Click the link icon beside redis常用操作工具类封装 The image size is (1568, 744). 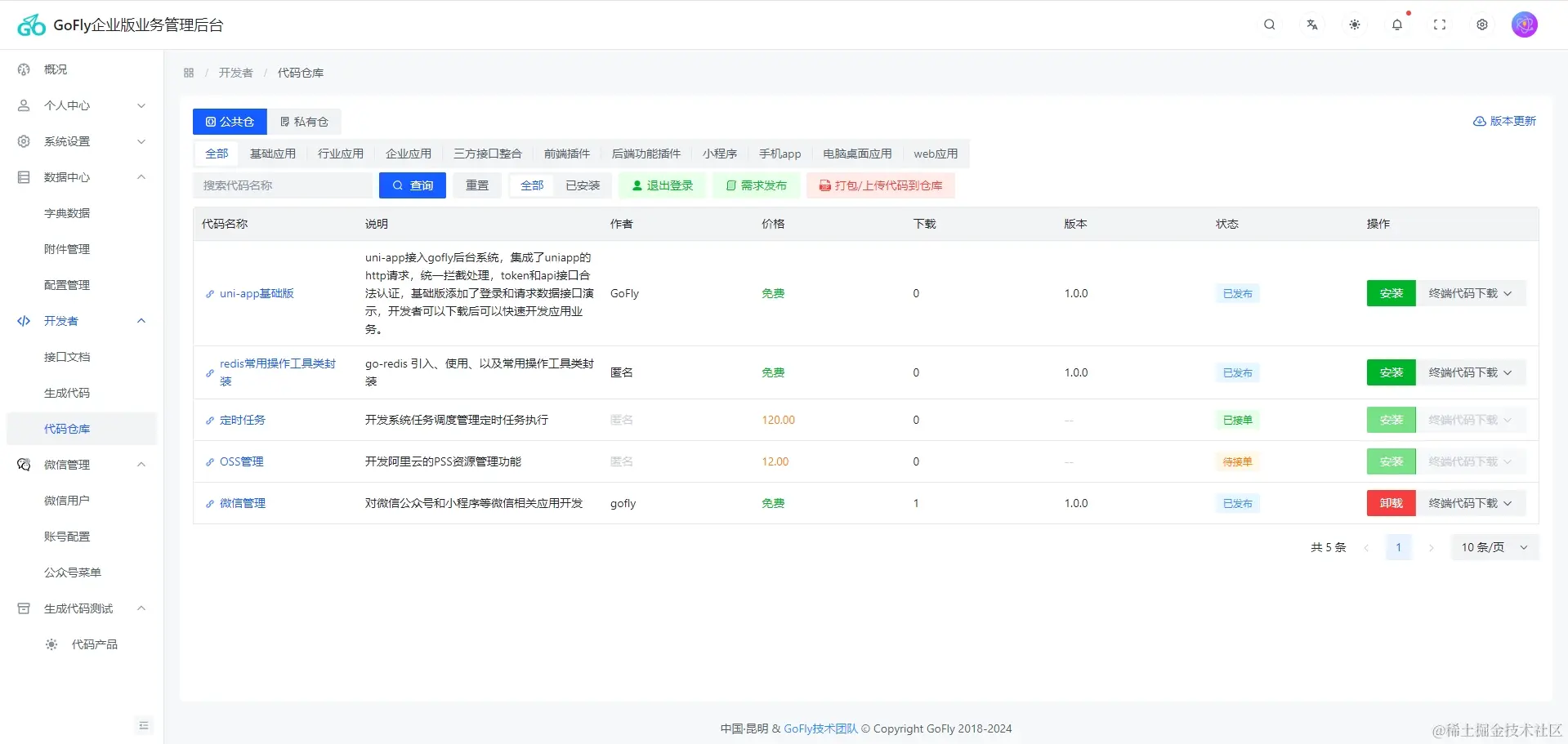point(210,373)
